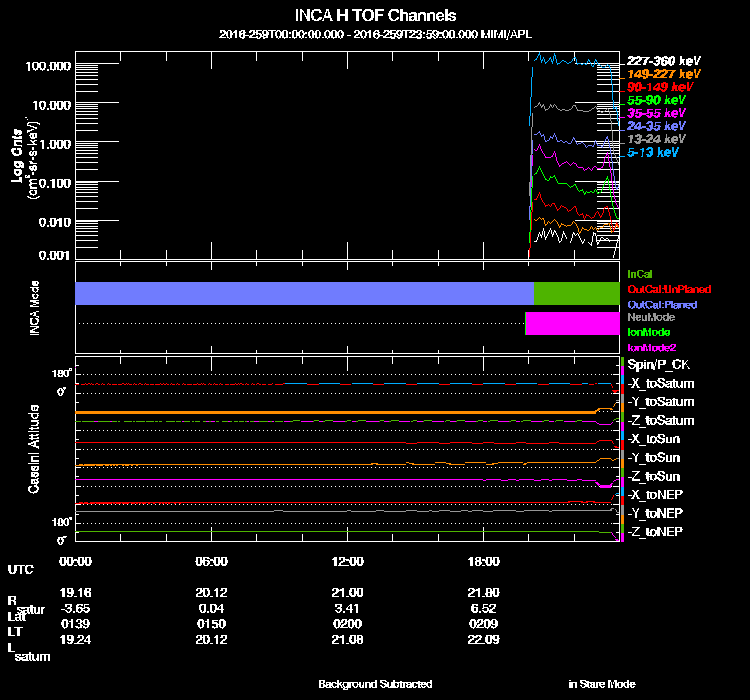This screenshot has height=700, width=750.
Task: Click the INCA H TOF Channels title
Action: point(376,16)
